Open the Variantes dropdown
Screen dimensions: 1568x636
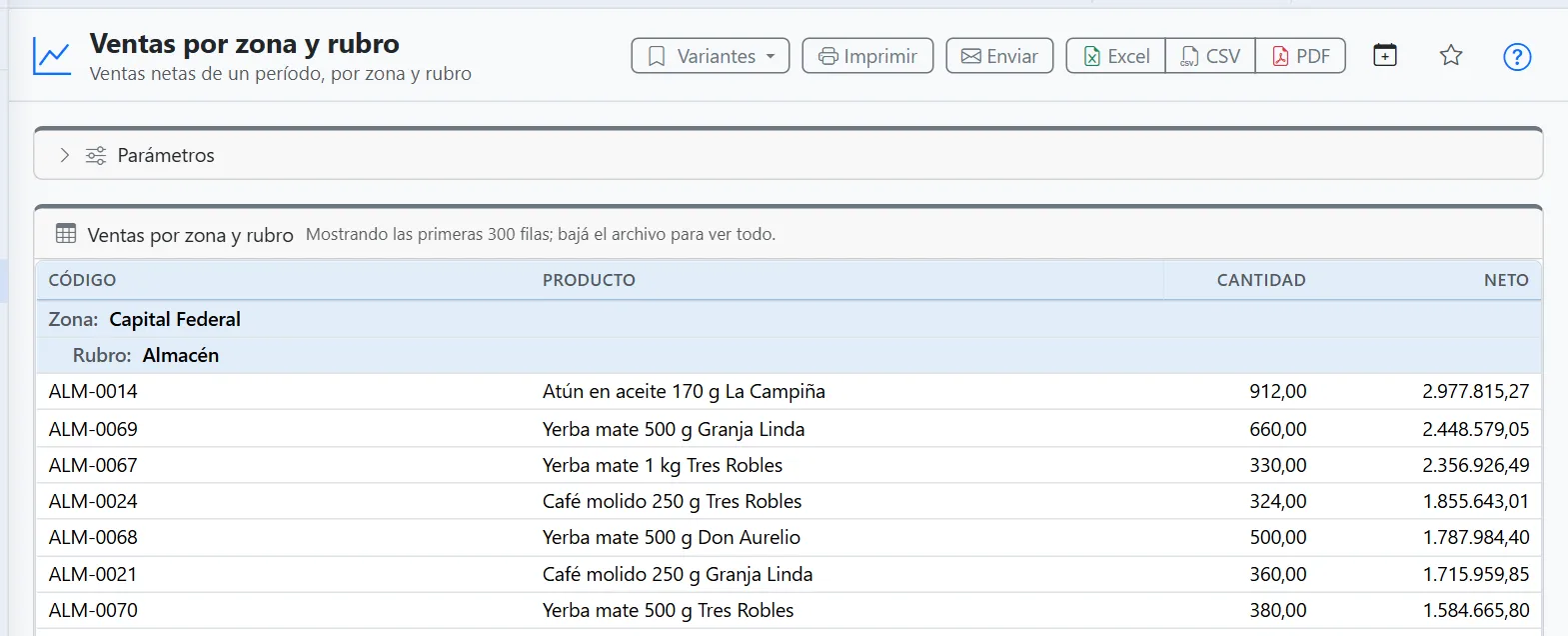coord(711,56)
